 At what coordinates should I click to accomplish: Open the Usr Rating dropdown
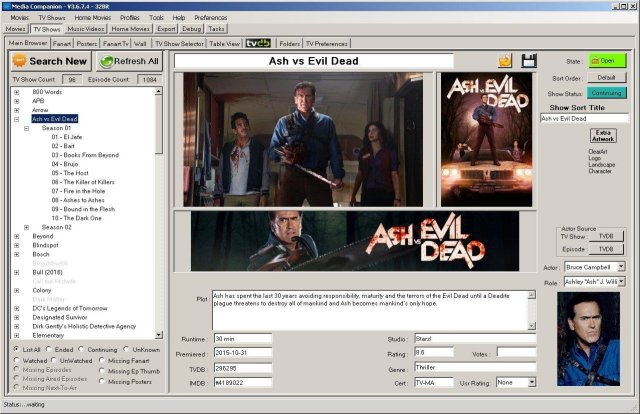pos(531,383)
